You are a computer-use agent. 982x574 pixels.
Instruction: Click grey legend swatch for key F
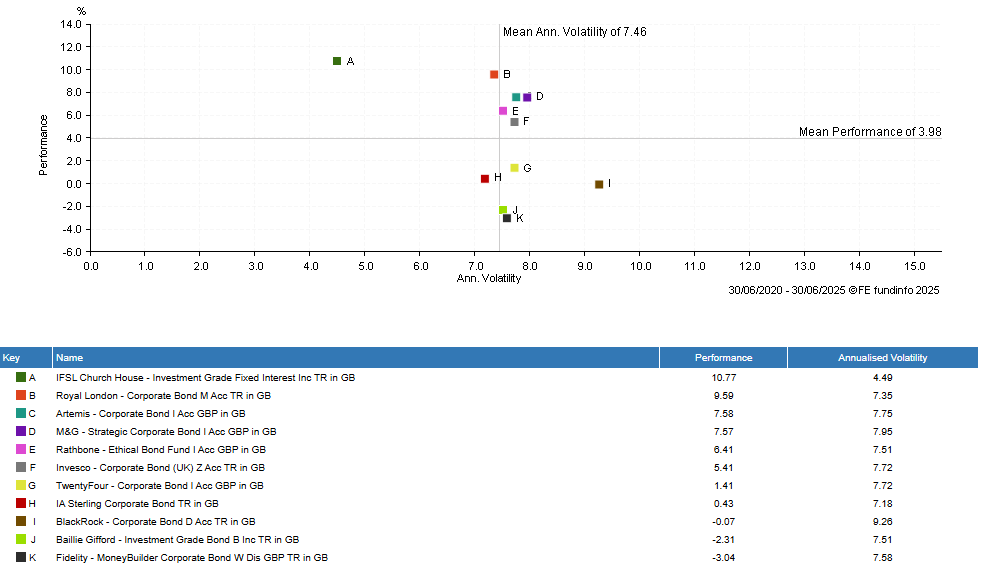point(21,468)
